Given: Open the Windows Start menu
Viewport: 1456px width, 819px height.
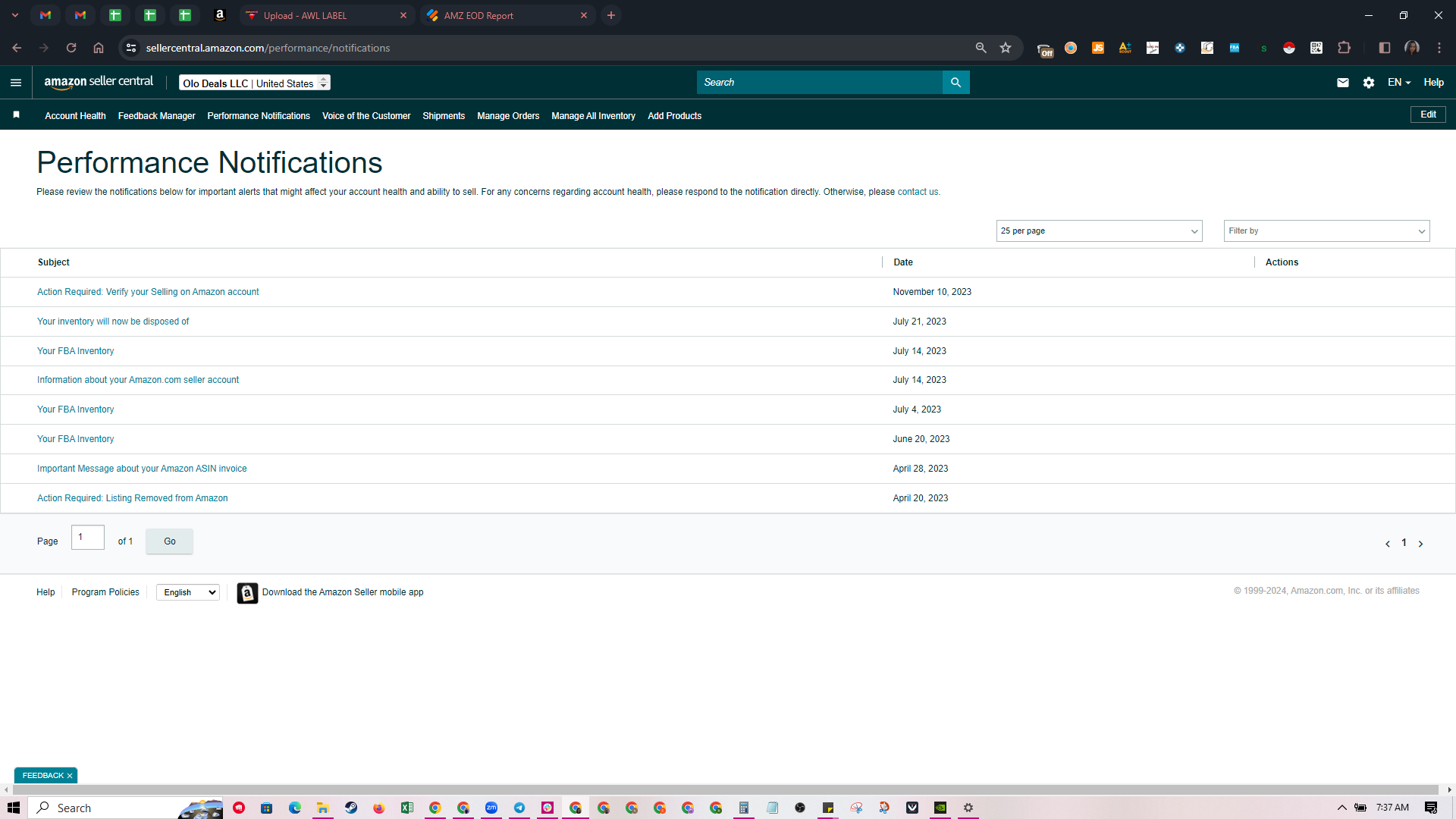Looking at the screenshot, I should coord(14,808).
